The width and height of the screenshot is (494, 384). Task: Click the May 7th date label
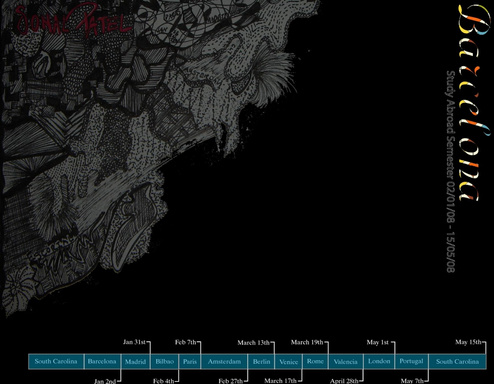(412, 381)
